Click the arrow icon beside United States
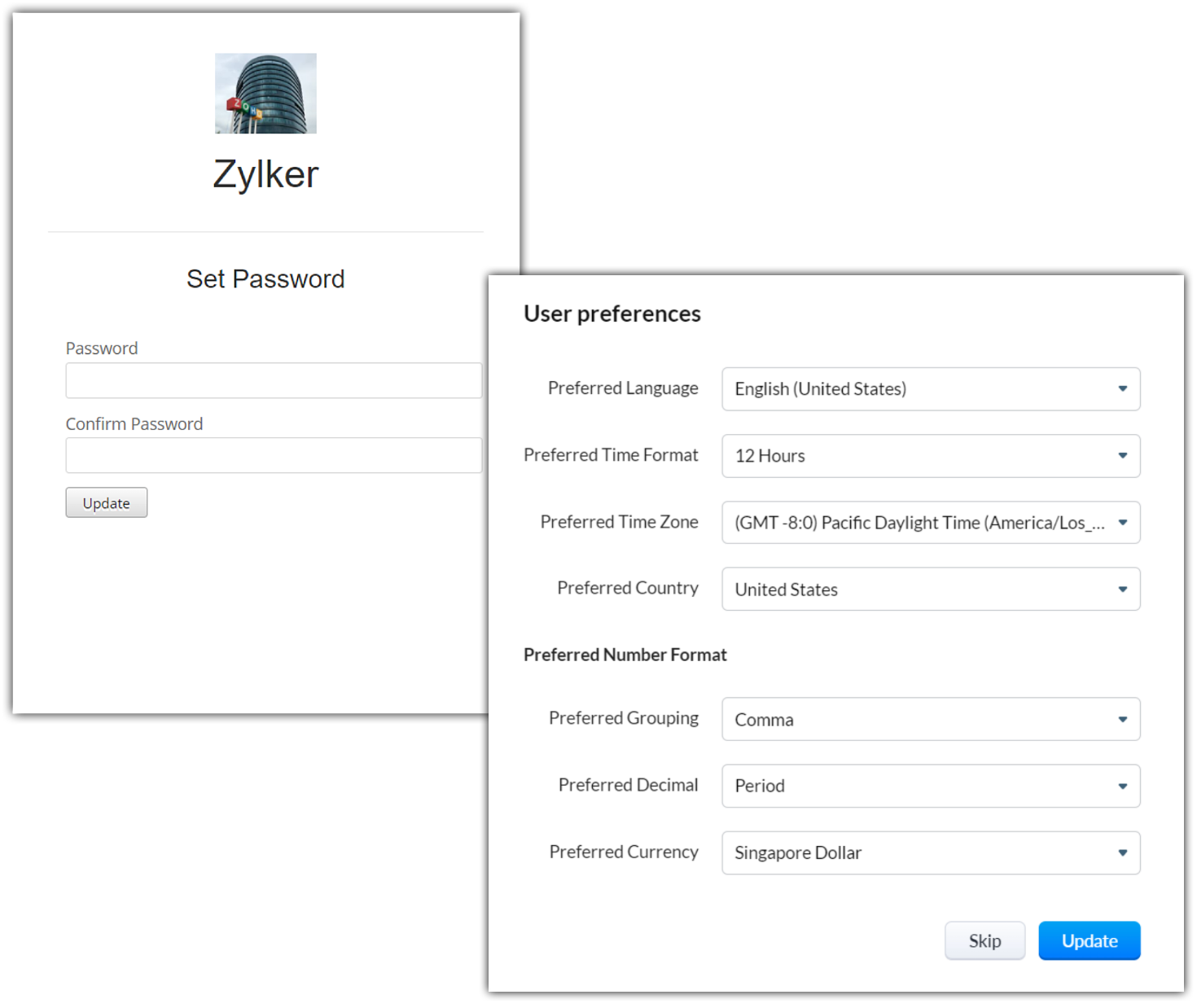The width and height of the screenshot is (1197, 1008). coord(1122,589)
